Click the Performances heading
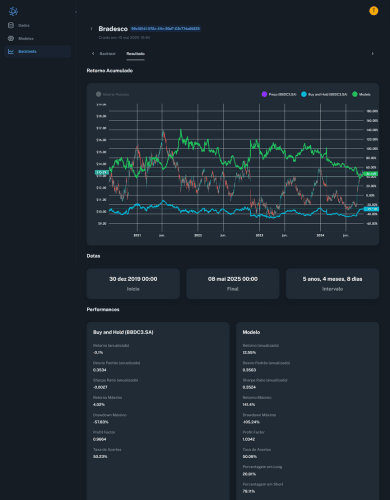The height and width of the screenshot is (500, 390). (x=103, y=309)
